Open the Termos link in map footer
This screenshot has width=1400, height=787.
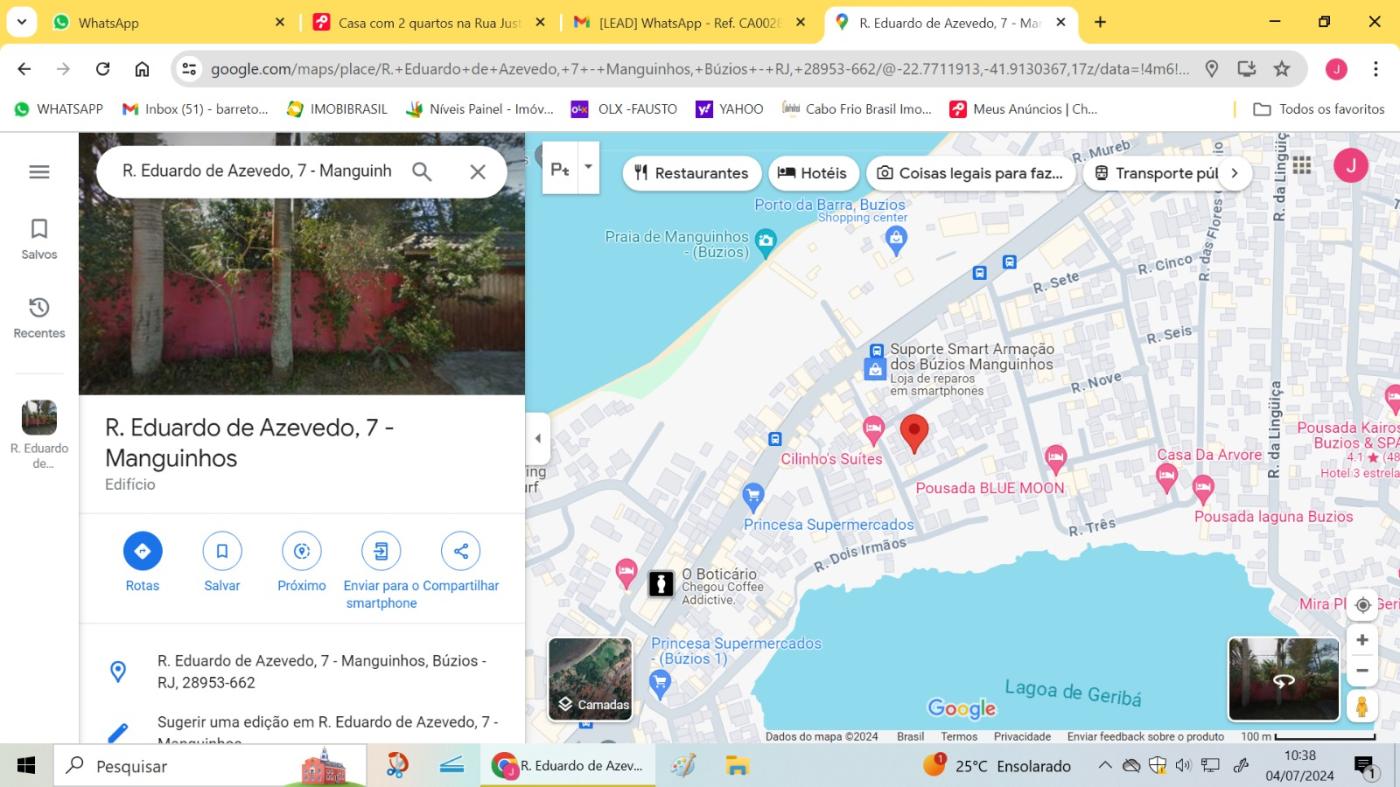point(959,736)
